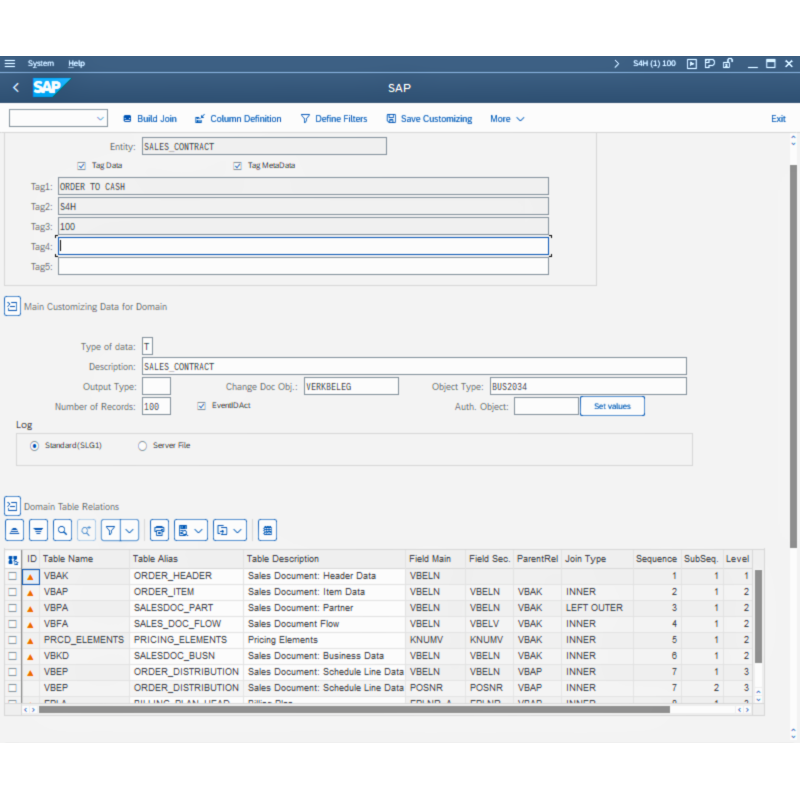Click the print icon in table toolbar
800x800 pixels.
[159, 530]
